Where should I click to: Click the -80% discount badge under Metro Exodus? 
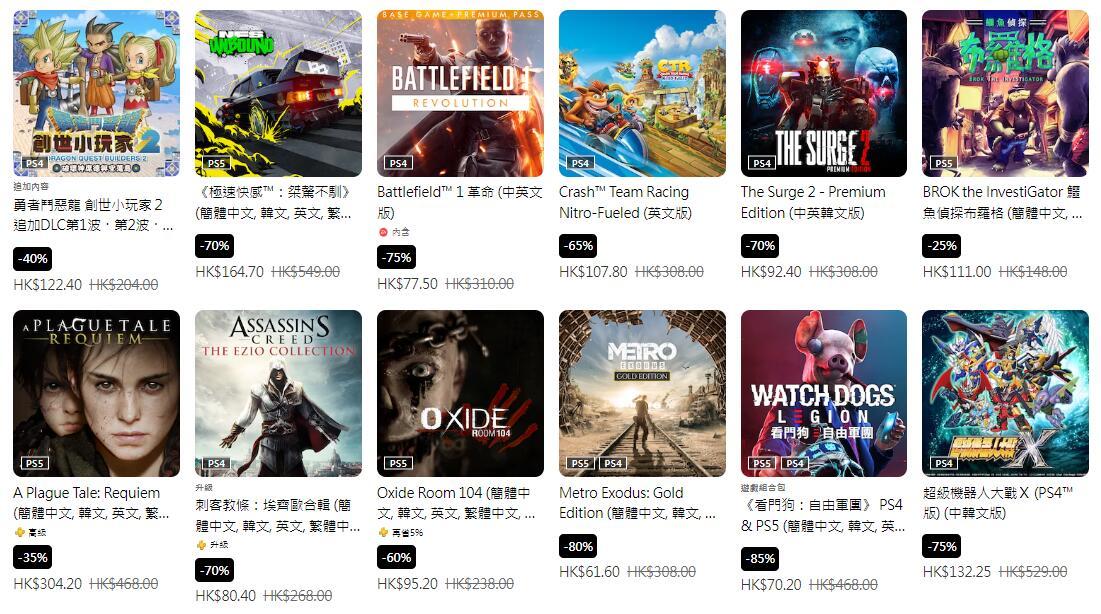coord(578,547)
